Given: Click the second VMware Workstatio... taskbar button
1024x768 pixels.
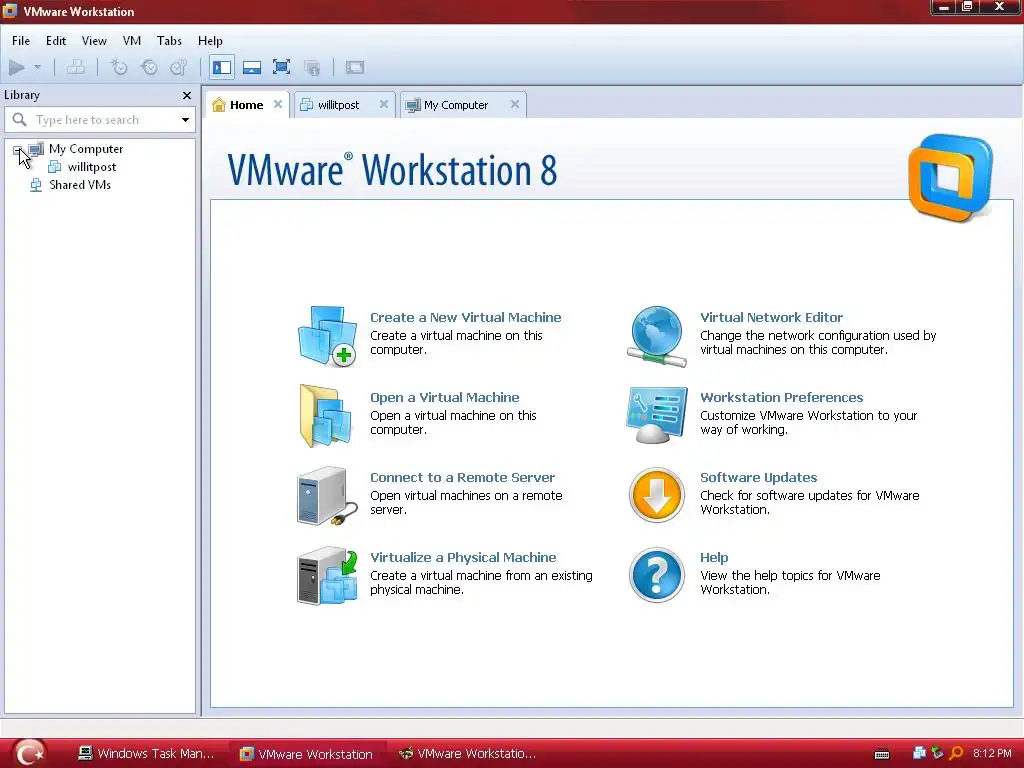Looking at the screenshot, I should (468, 754).
